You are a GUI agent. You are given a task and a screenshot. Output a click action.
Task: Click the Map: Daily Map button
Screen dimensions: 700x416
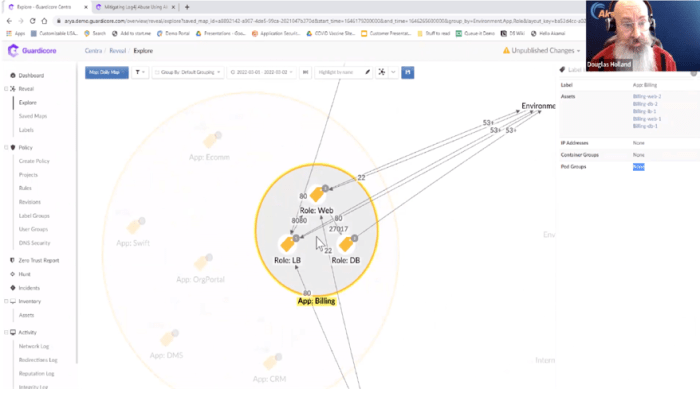click(107, 72)
